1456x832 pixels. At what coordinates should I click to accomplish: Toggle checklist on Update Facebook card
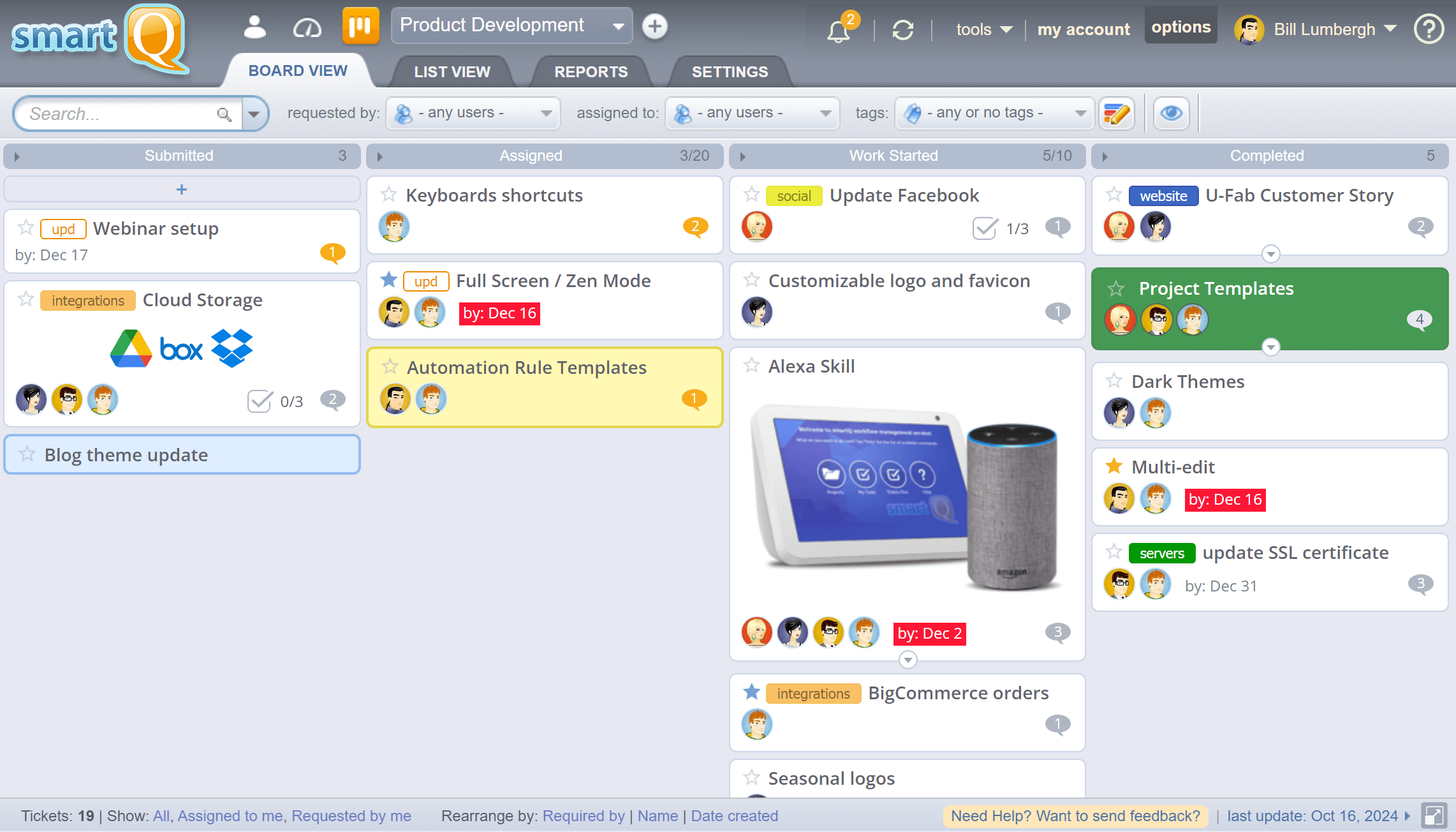click(985, 228)
